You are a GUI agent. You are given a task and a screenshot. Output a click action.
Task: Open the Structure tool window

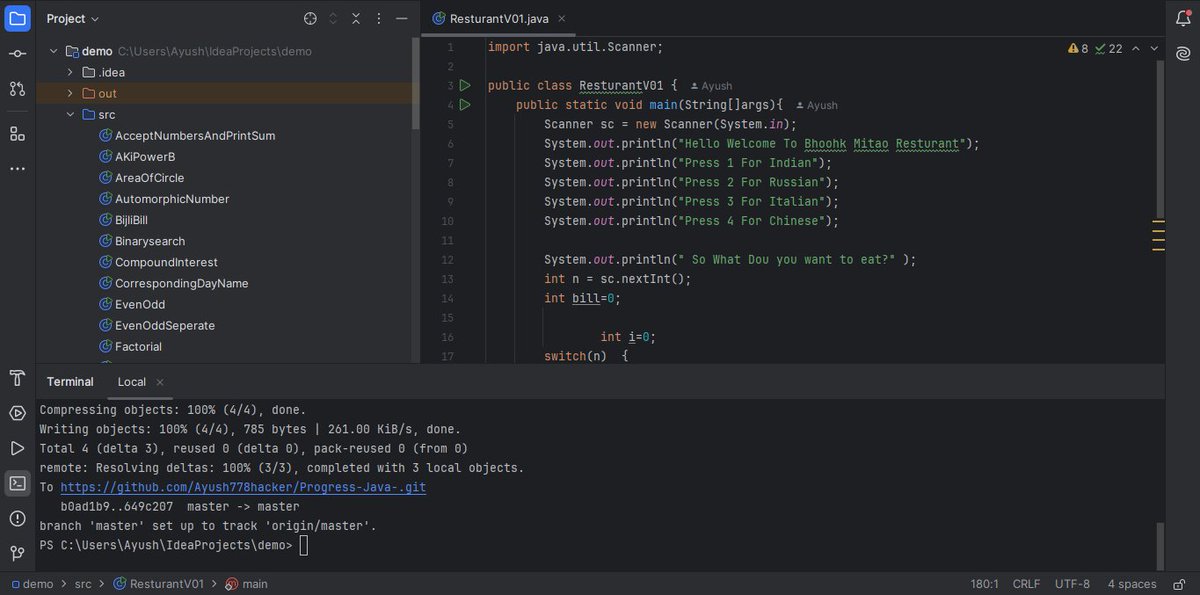[17, 133]
